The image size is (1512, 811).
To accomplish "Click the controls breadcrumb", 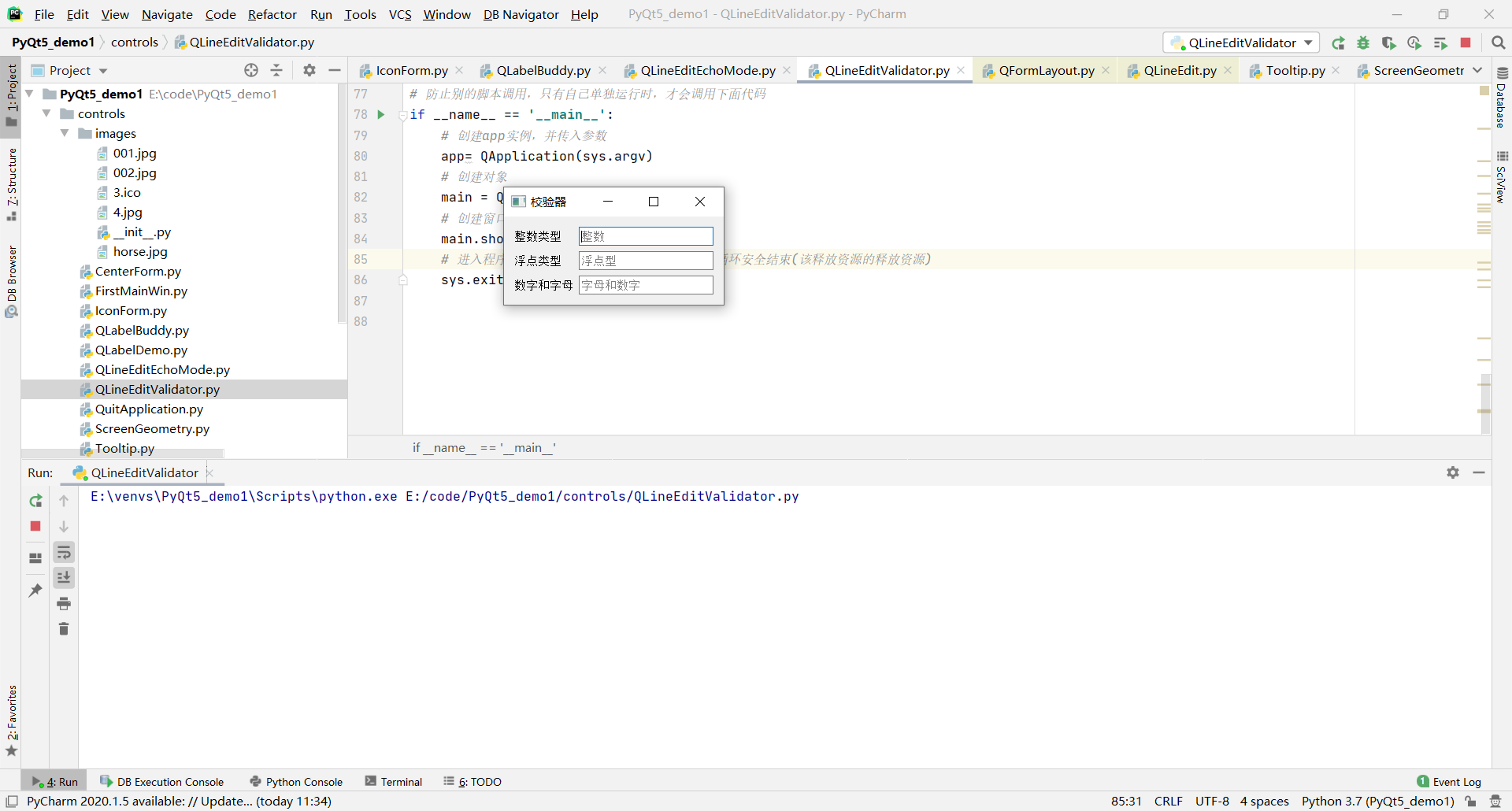I will click(135, 42).
